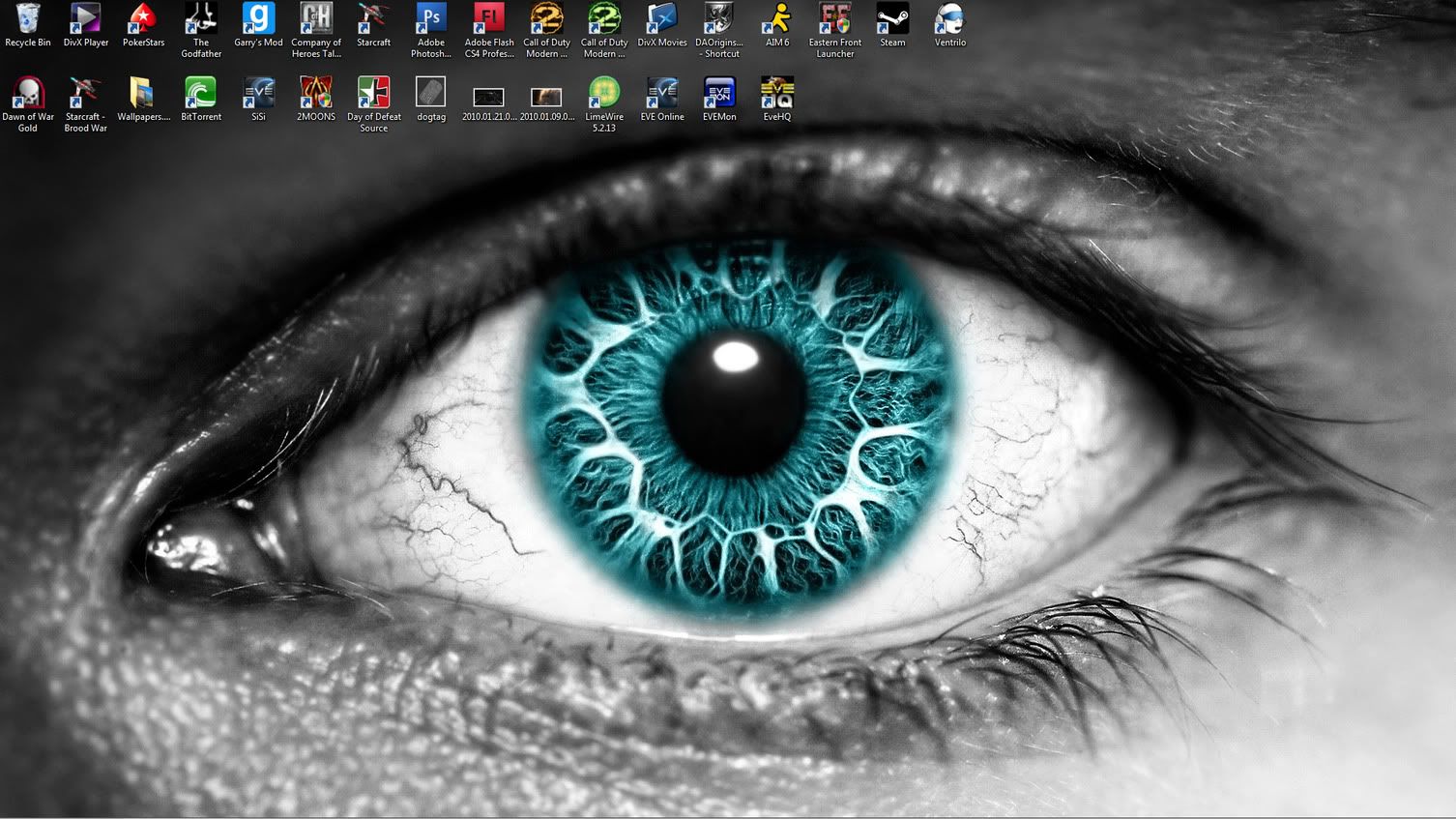
Task: Click the Starcraft - Brood War shortcut
Action: pos(86,93)
